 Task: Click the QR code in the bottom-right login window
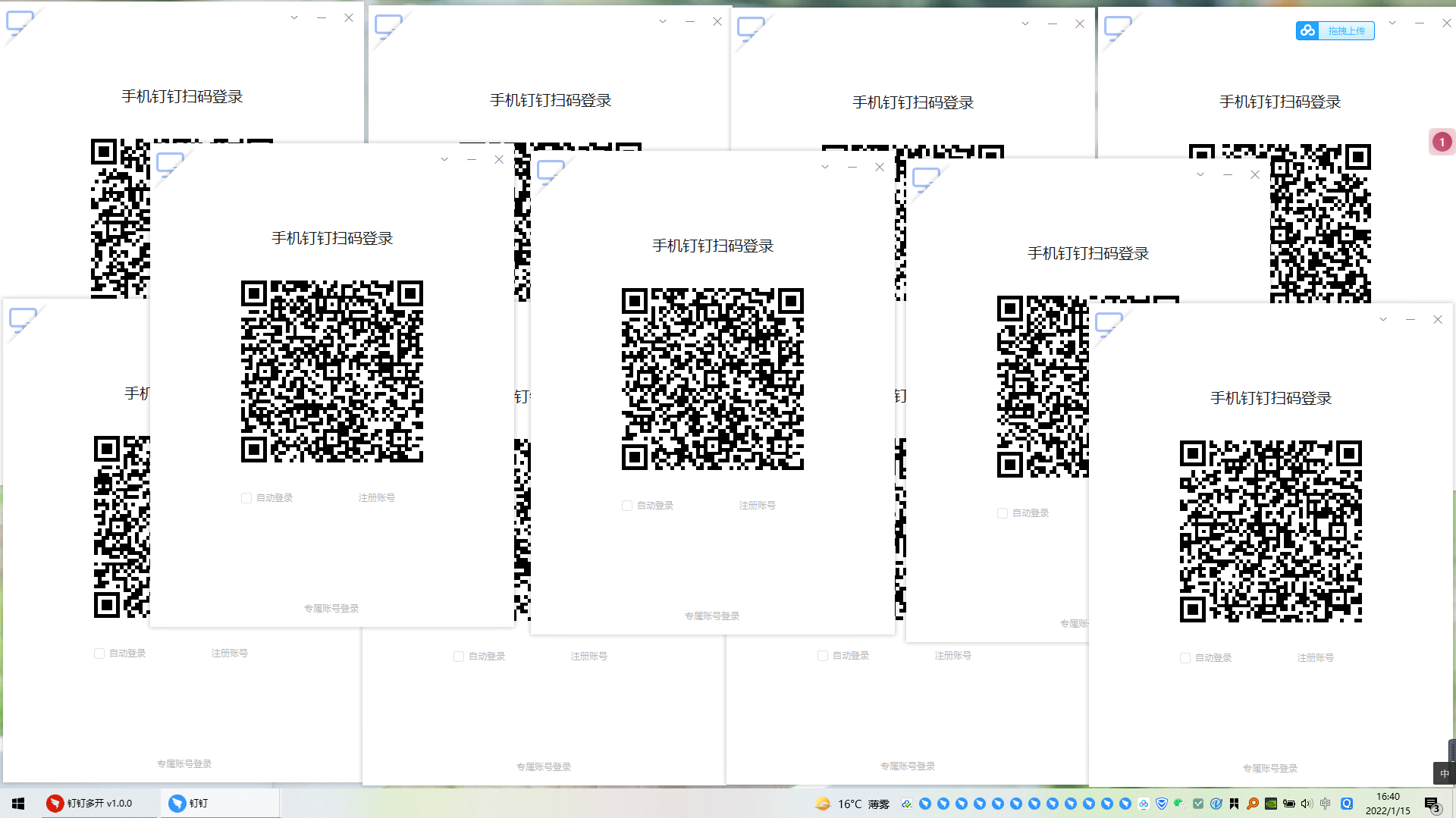pyautogui.click(x=1270, y=531)
